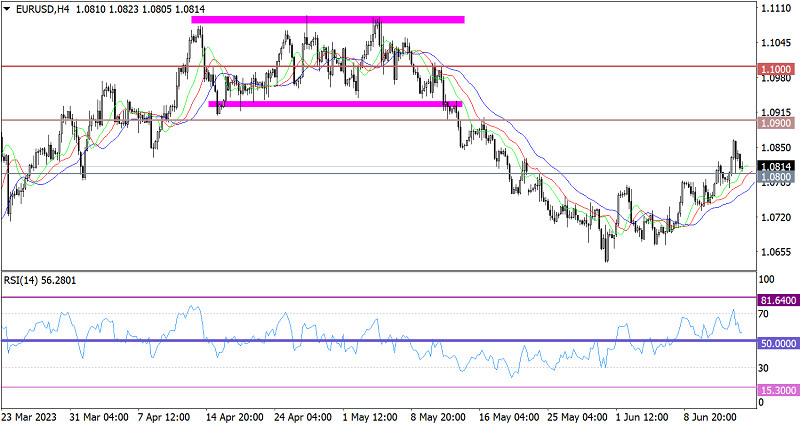The image size is (800, 426).
Task: Click the pink 15.3000 RSI level tag
Action: pos(776,388)
